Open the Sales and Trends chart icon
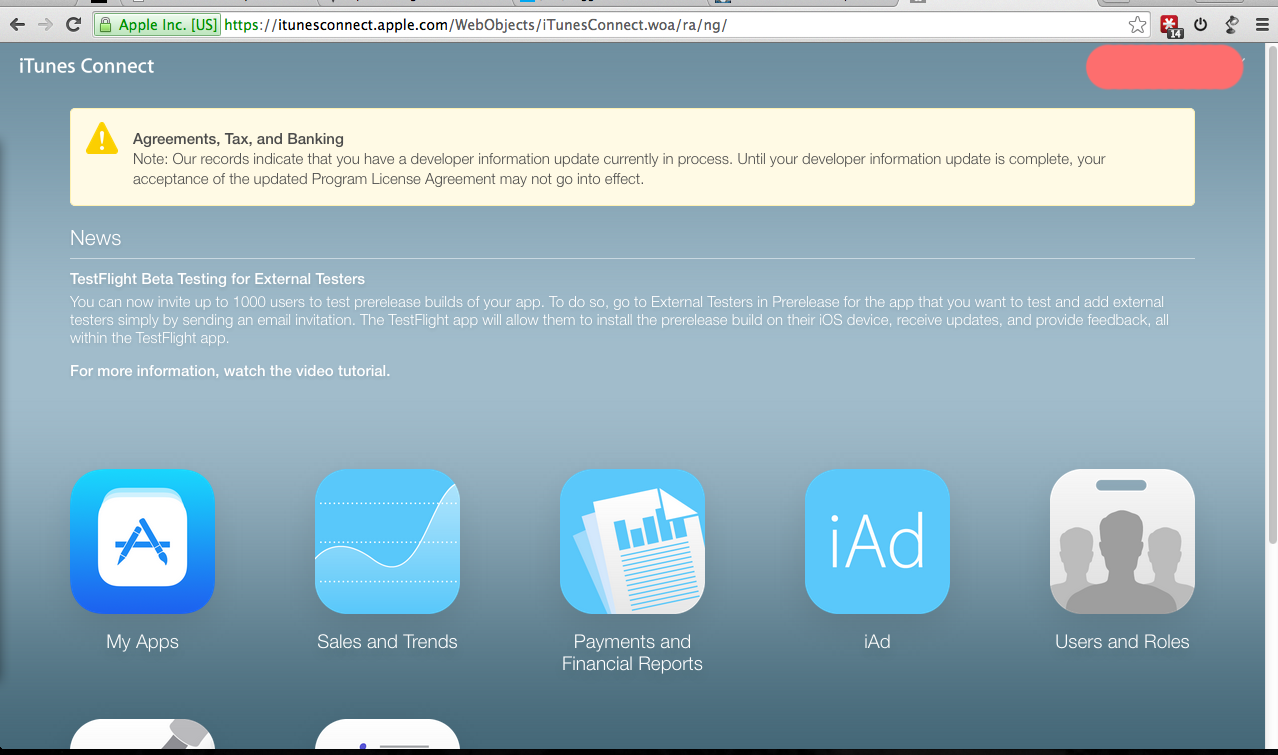Viewport: 1278px width, 755px height. [387, 541]
